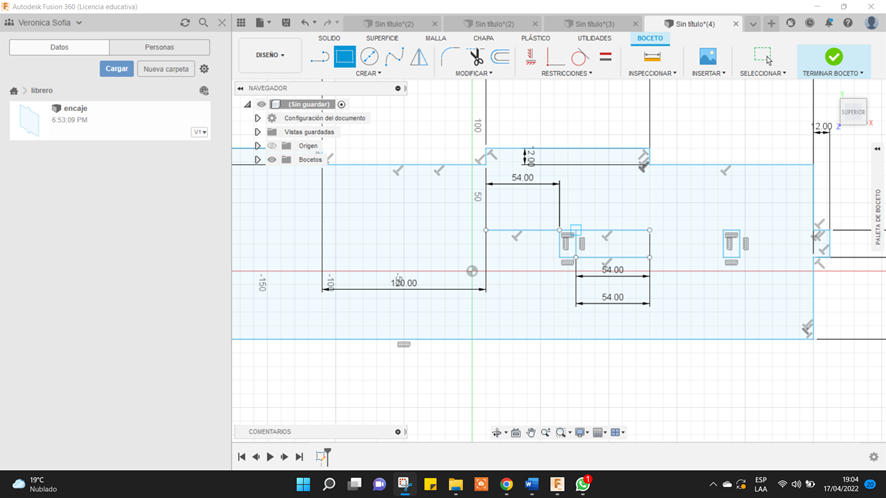This screenshot has width=886, height=498.
Task: Expand the Bocetos node
Action: 258,159
